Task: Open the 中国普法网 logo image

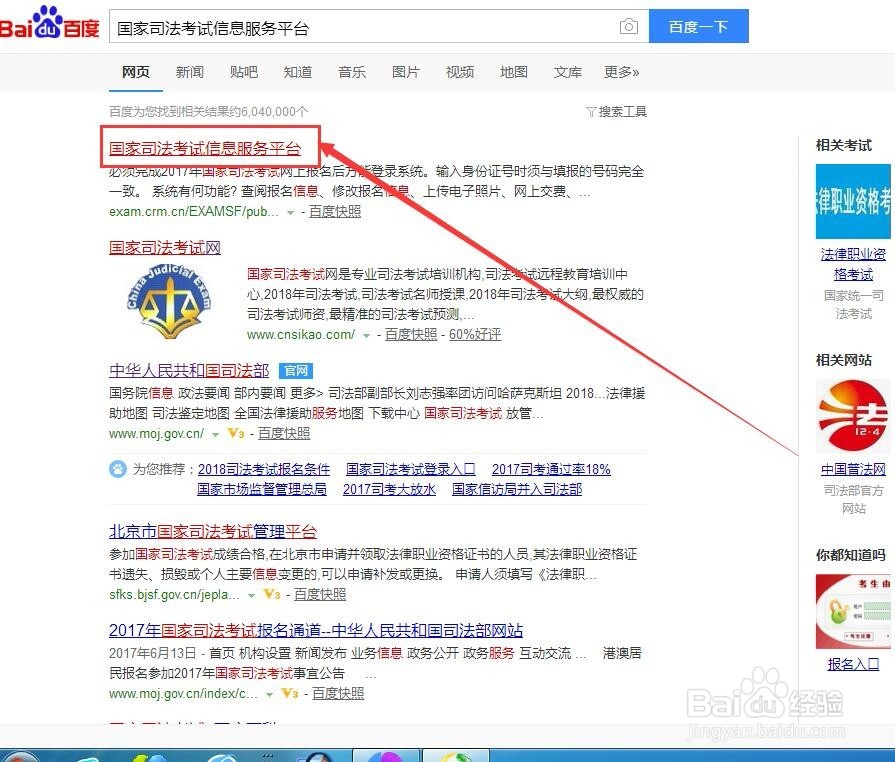Action: [853, 416]
